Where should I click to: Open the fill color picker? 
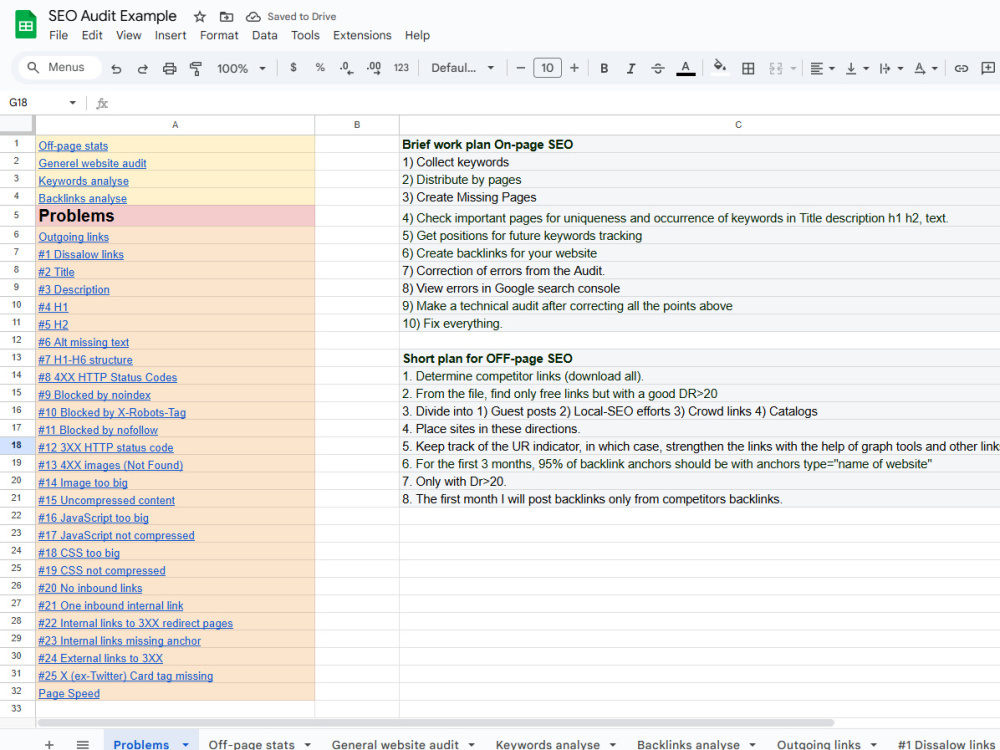(x=720, y=68)
